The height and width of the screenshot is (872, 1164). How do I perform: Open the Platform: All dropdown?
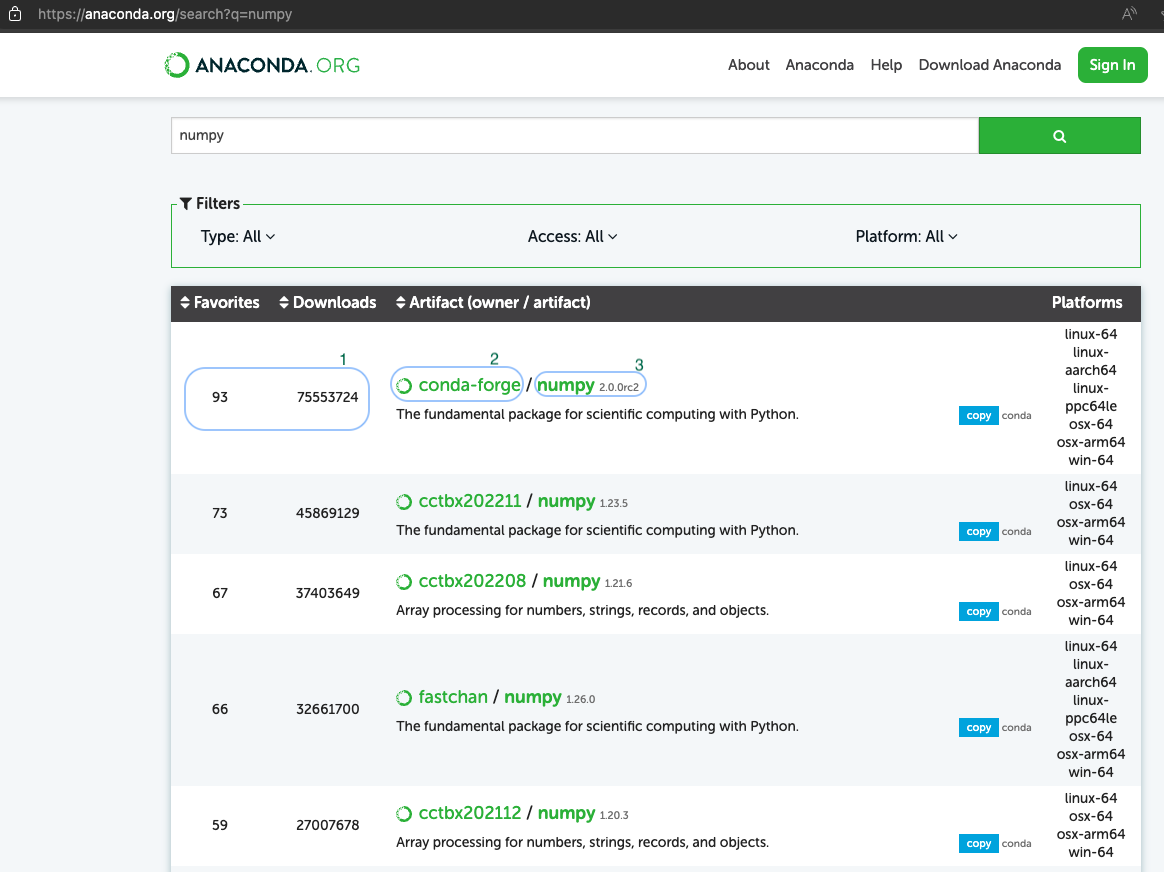[906, 237]
